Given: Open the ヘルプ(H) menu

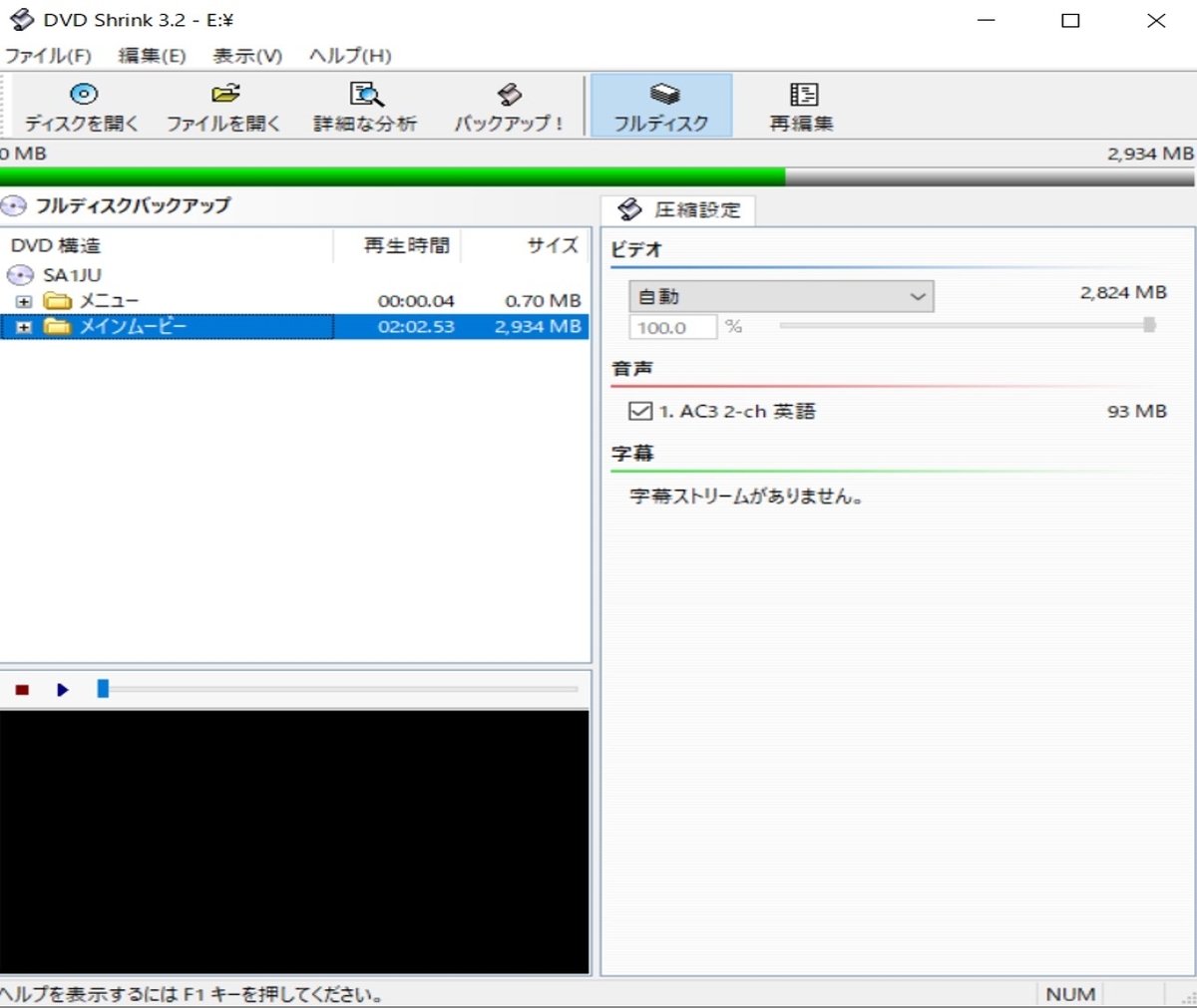Looking at the screenshot, I should (350, 56).
